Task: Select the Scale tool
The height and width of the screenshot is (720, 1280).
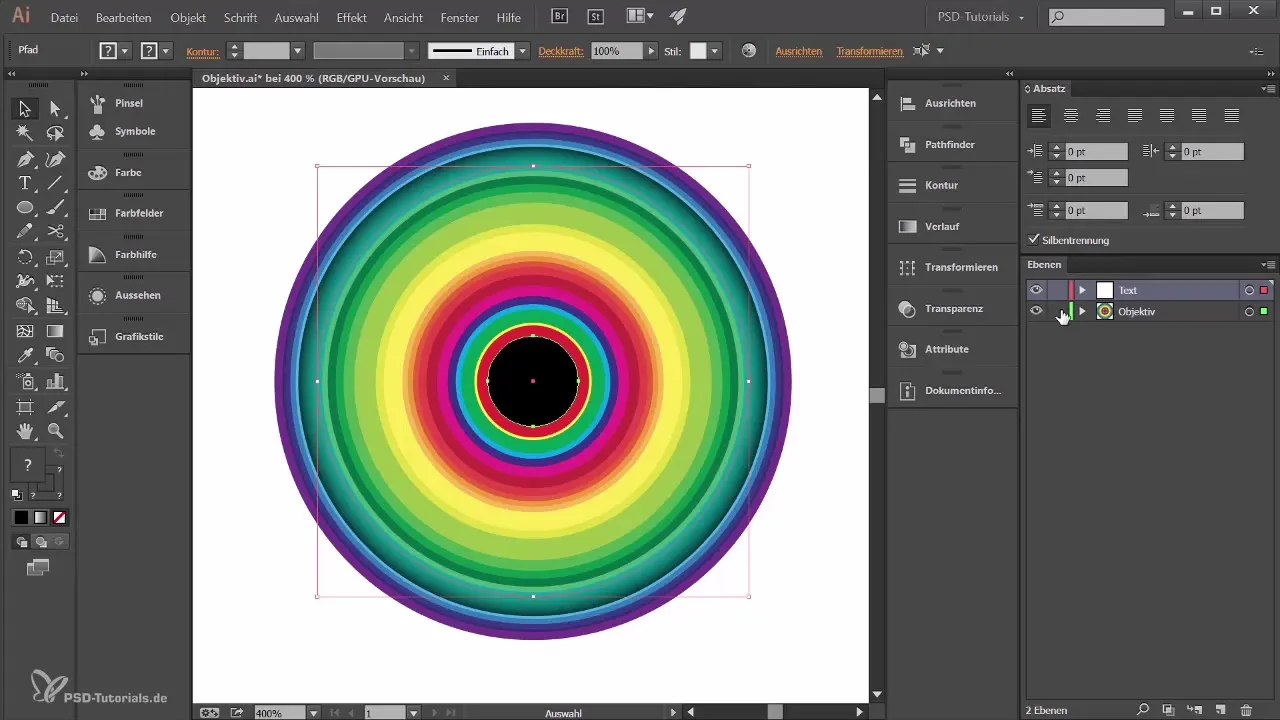Action: (x=56, y=257)
